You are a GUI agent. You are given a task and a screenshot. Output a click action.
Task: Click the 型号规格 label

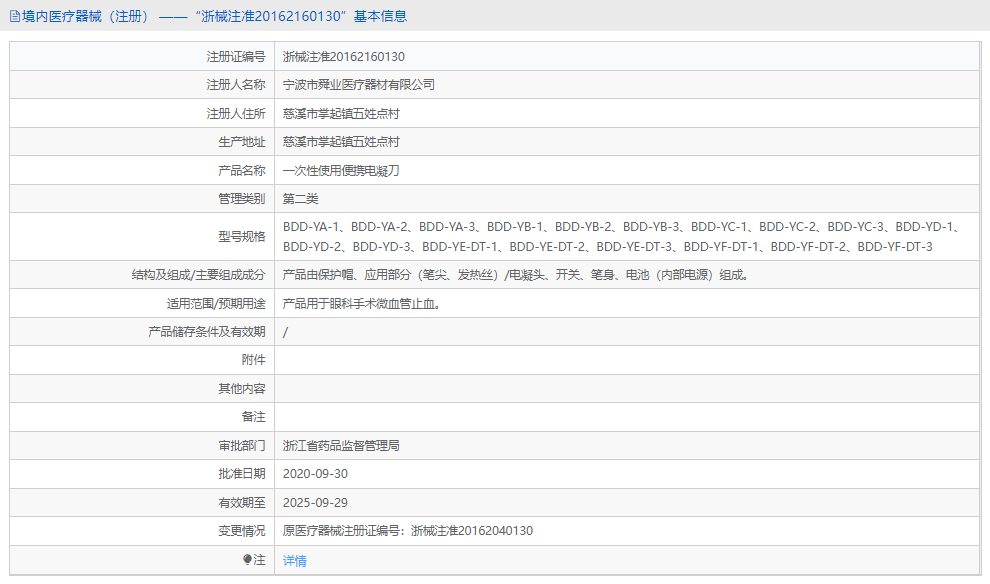tap(242, 237)
